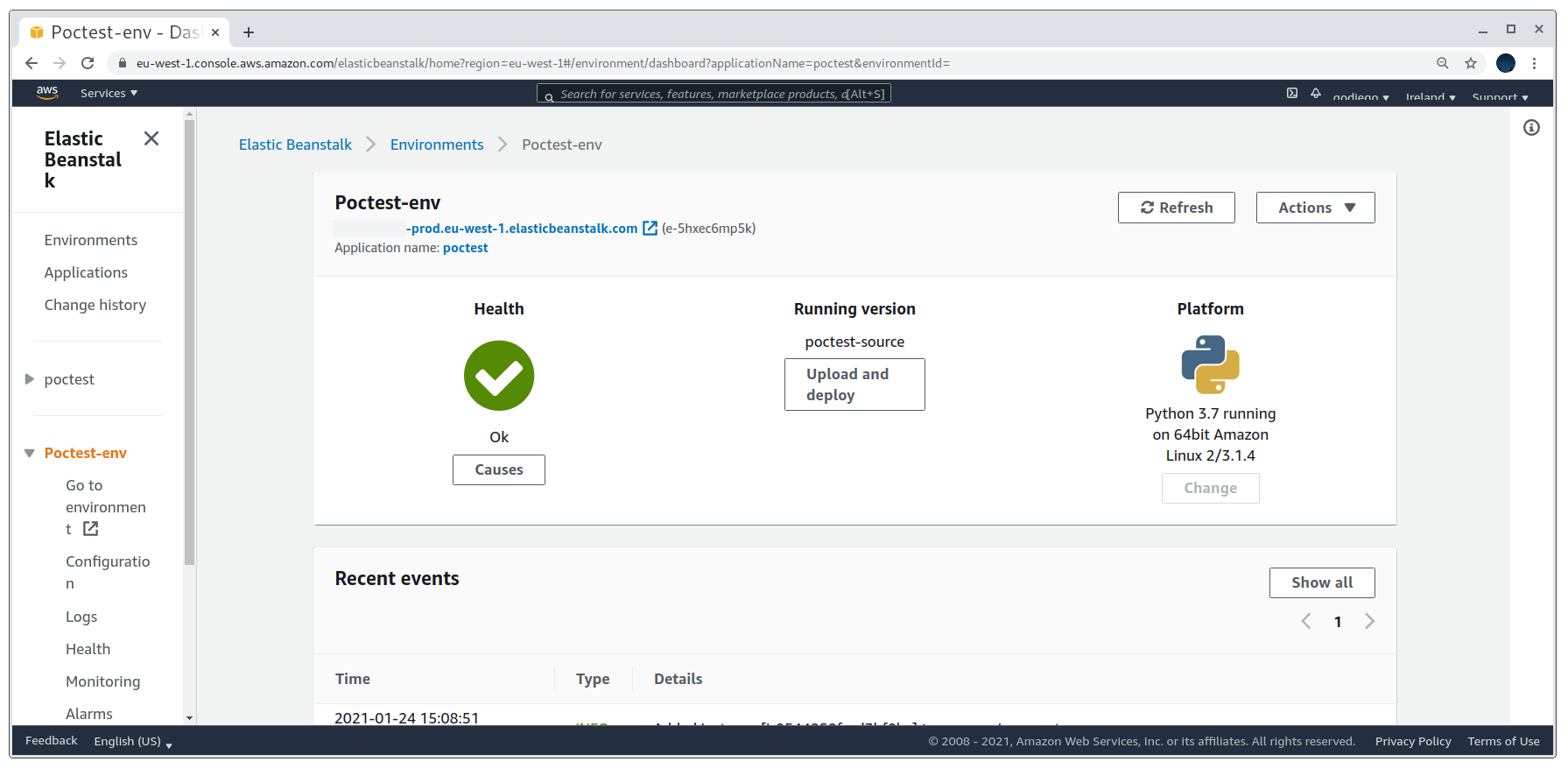Click the external link icon next to environment URL
1568x769 pixels.
650,229
